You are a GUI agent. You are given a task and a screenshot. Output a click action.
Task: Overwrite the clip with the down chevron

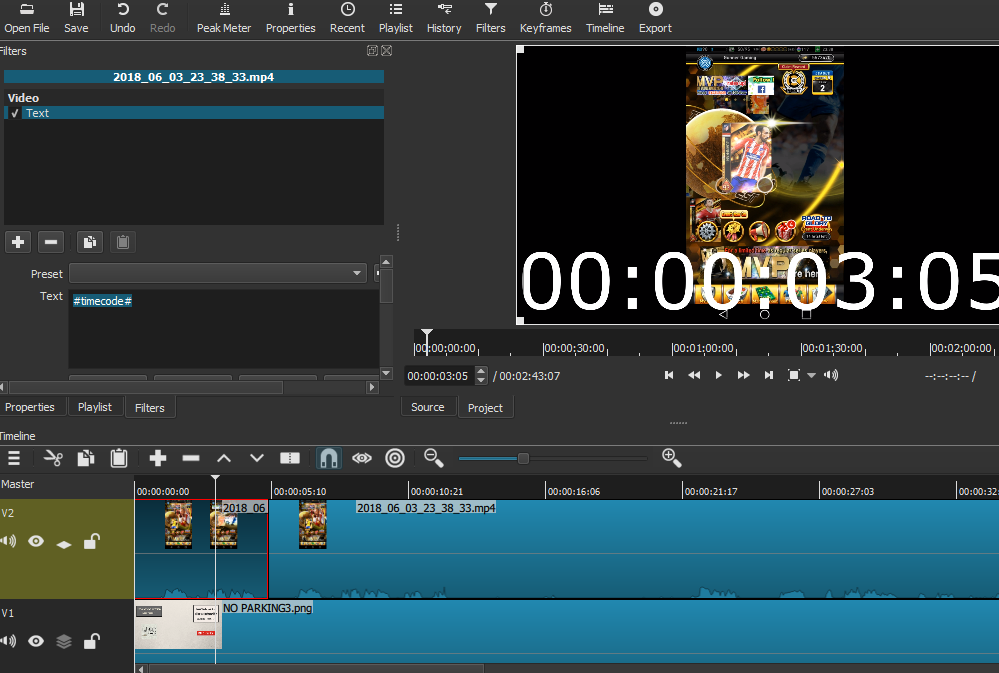coord(257,458)
